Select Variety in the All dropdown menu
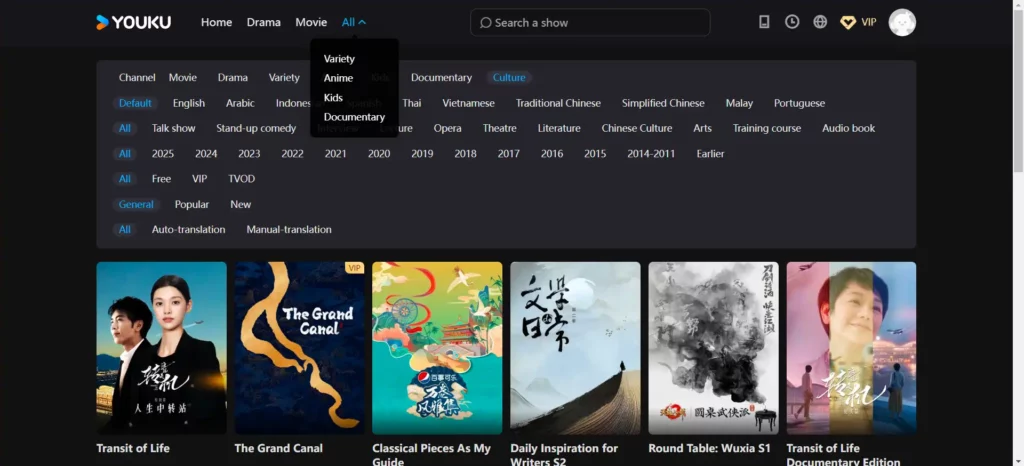This screenshot has width=1024, height=466. [339, 59]
